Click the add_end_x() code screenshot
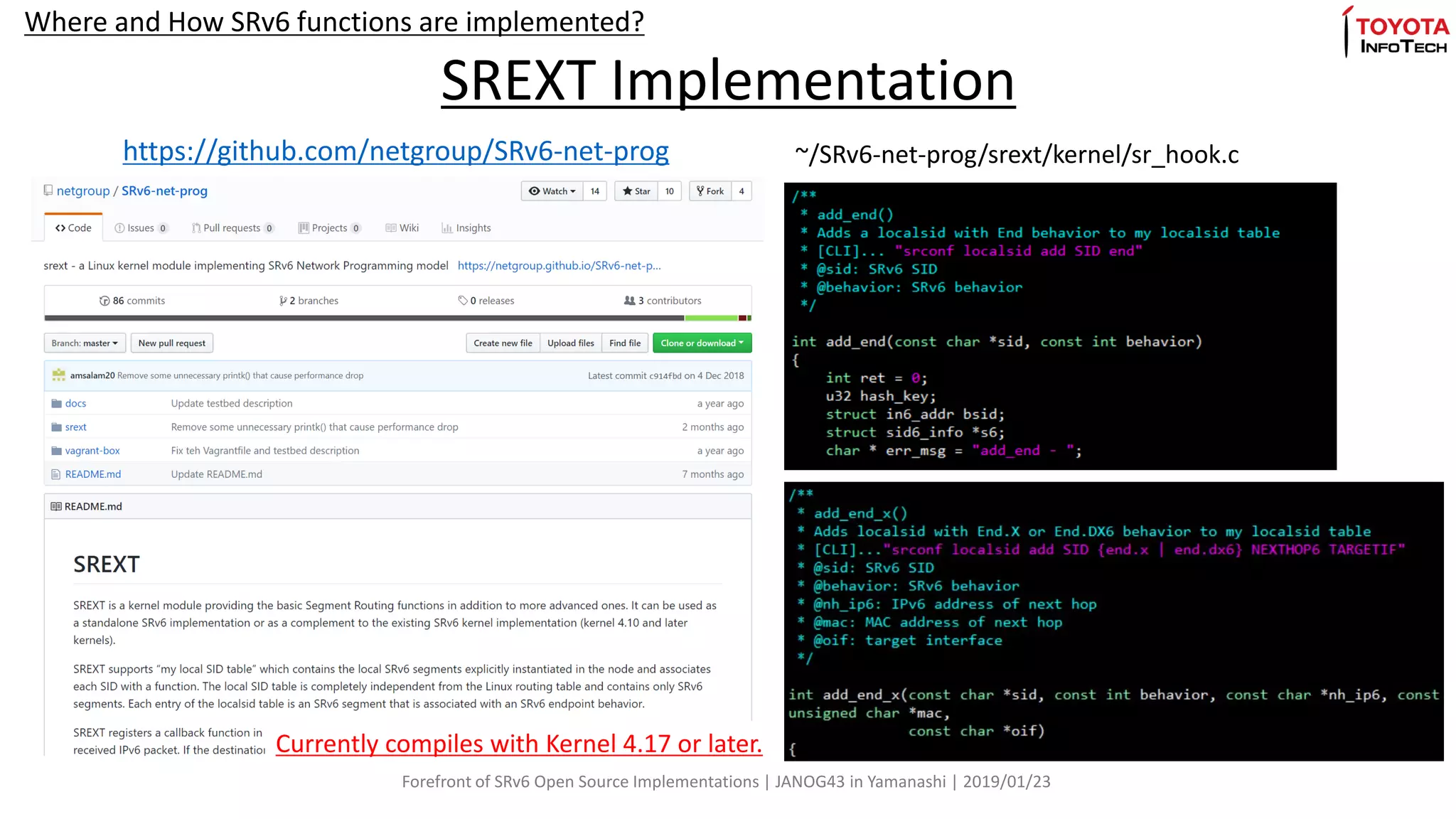This screenshot has width=1456, height=819. pos(1114,621)
